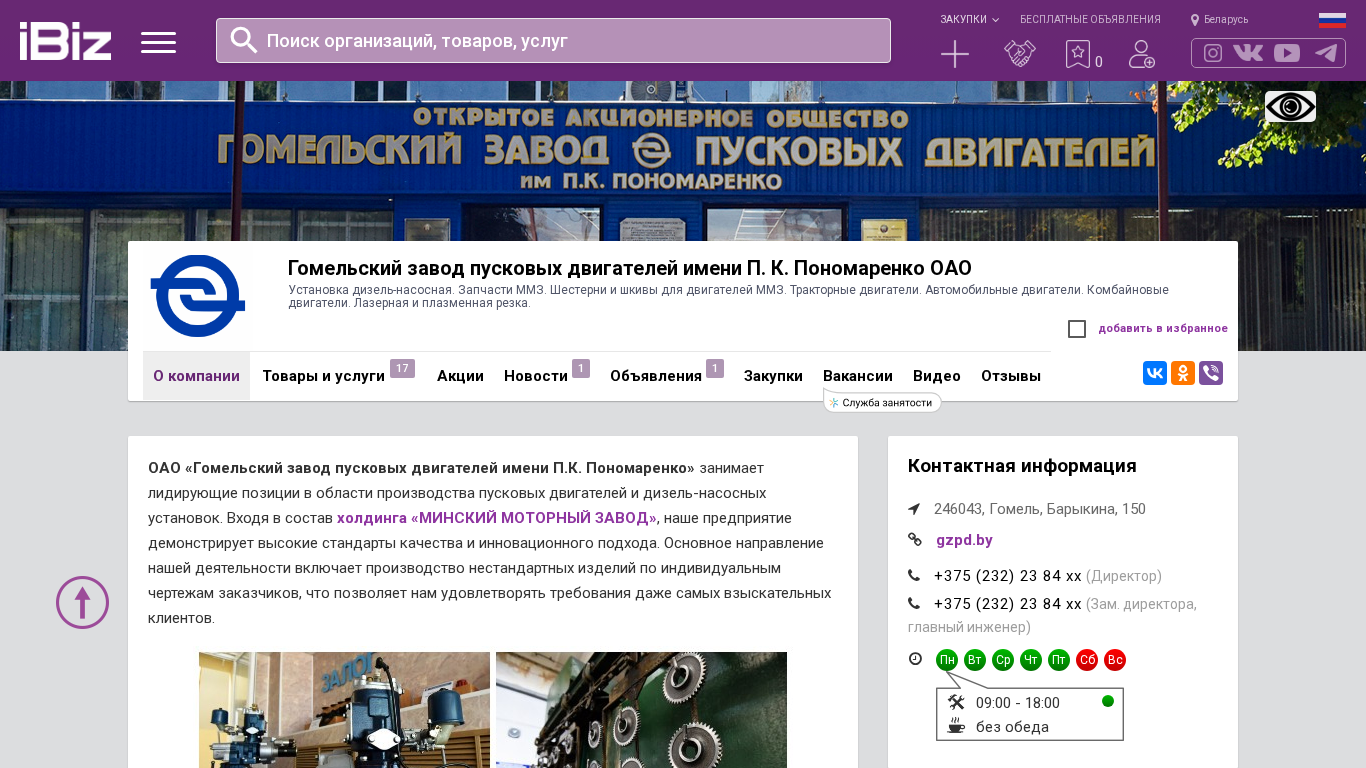Click the working hours clock icon

(x=915, y=659)
